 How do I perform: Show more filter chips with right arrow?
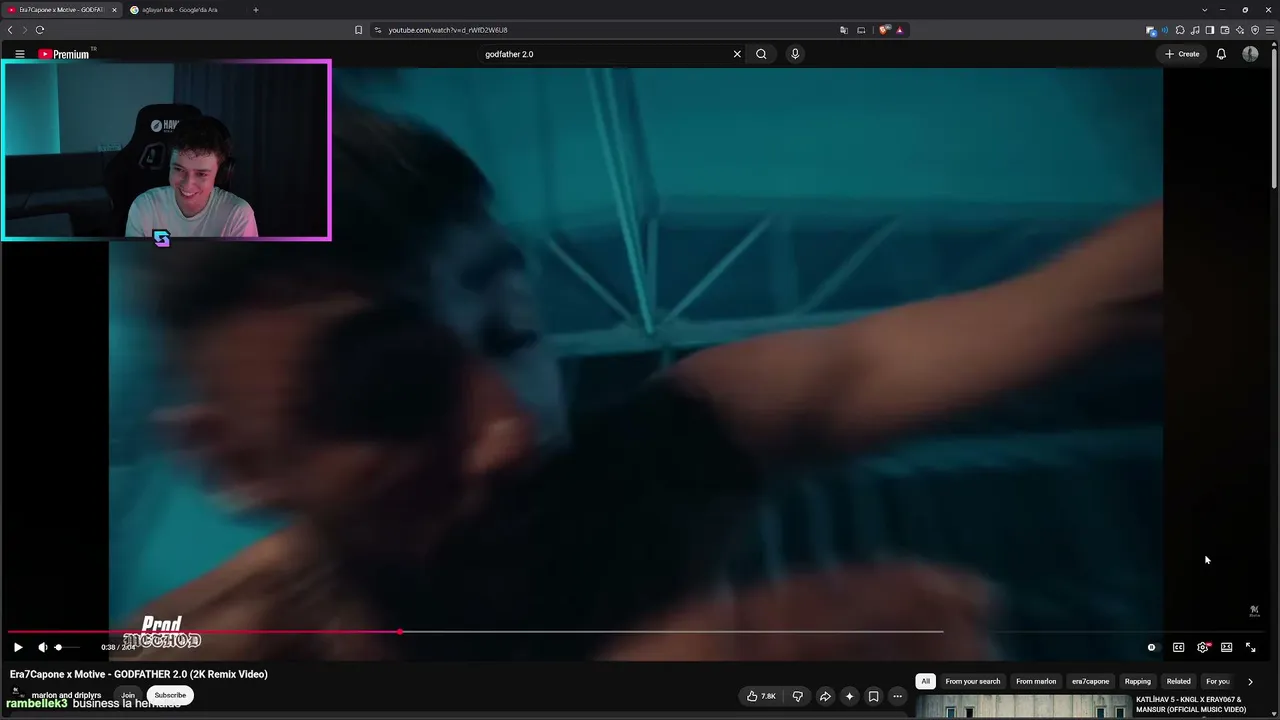[1250, 681]
